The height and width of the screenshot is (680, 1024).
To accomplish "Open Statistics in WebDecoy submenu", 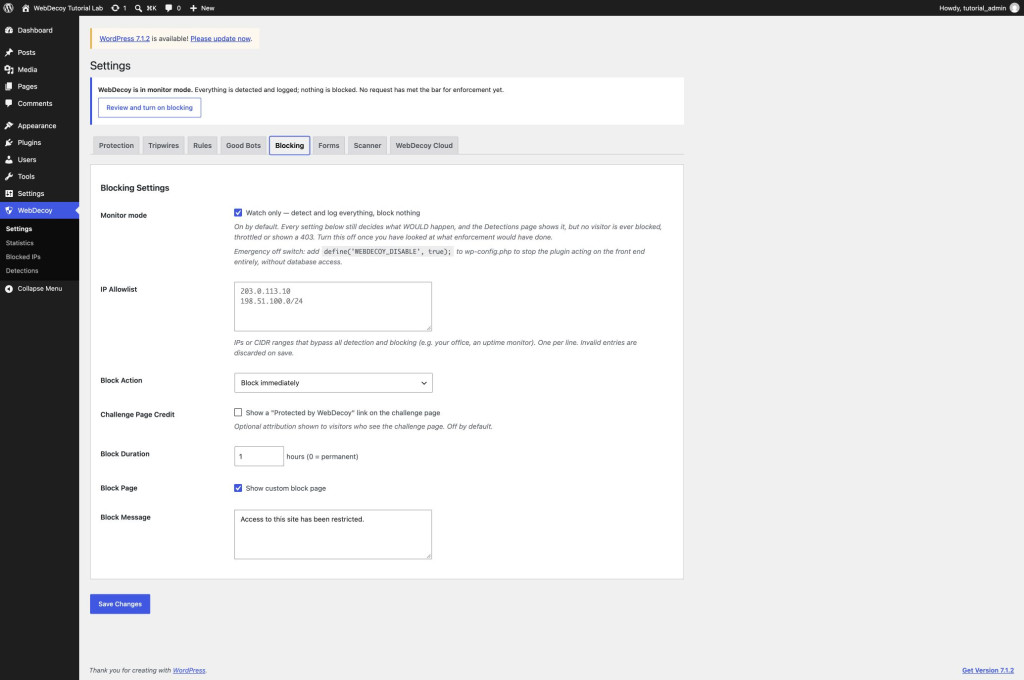I will (20, 243).
